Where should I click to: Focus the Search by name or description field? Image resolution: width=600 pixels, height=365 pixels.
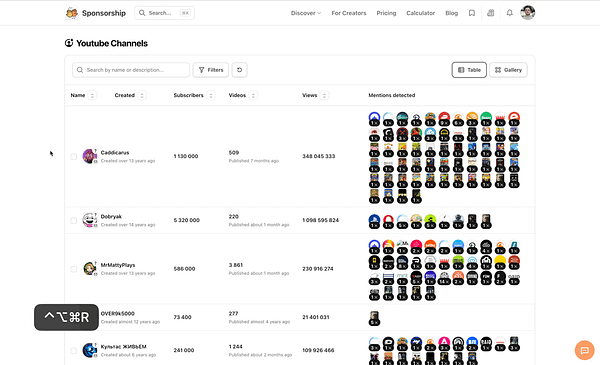point(131,70)
